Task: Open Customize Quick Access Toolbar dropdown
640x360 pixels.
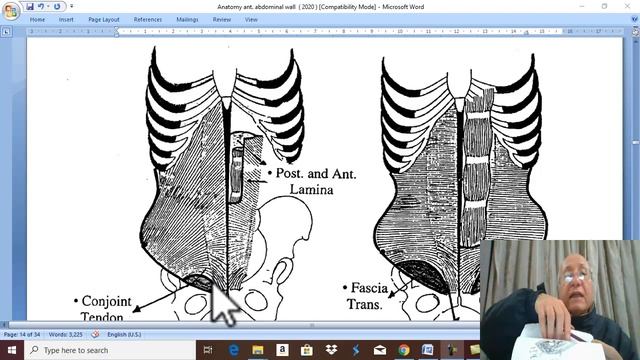Action: coord(71,7)
